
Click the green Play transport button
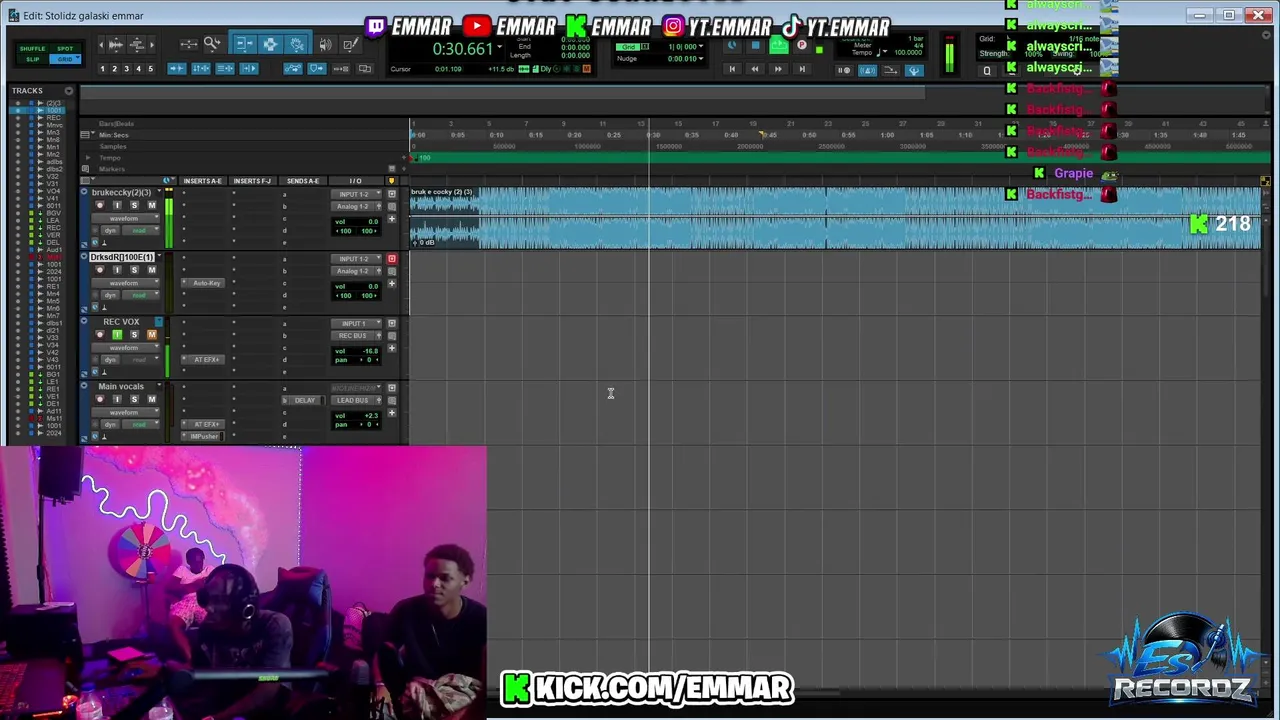click(779, 45)
